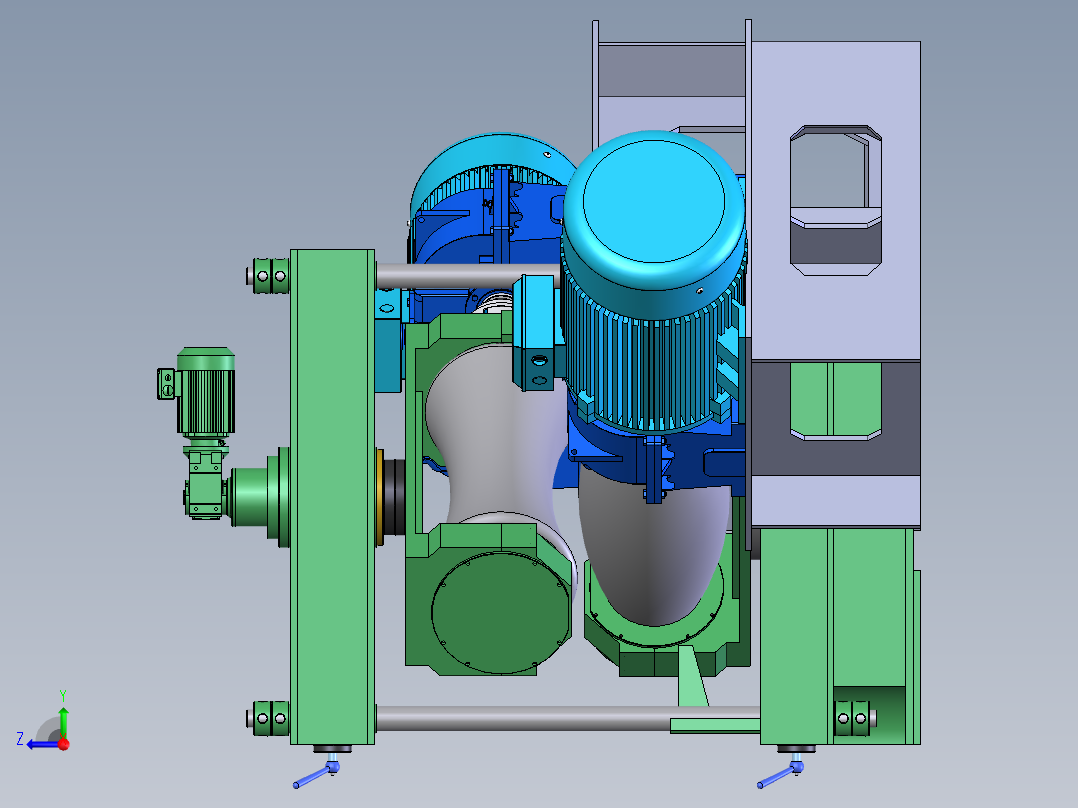Select the green right-angle gearbox below the small motor
This screenshot has width=1078, height=808.
tap(205, 483)
